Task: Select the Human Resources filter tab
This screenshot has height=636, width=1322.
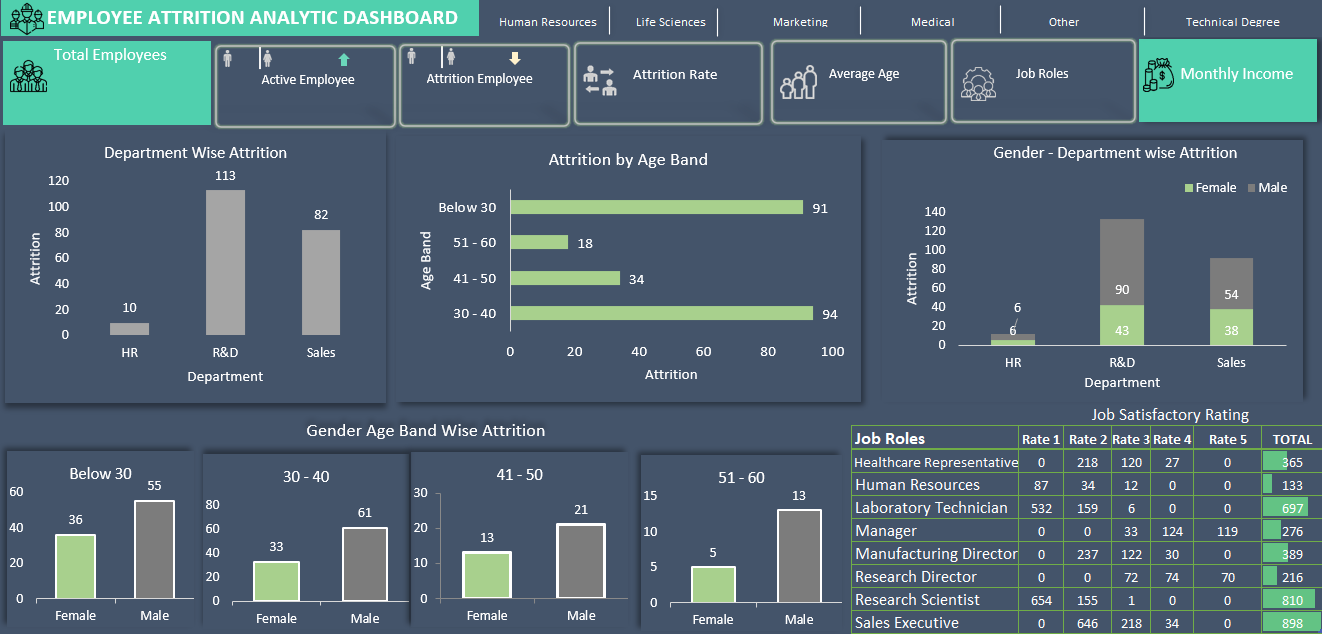Action: (547, 21)
